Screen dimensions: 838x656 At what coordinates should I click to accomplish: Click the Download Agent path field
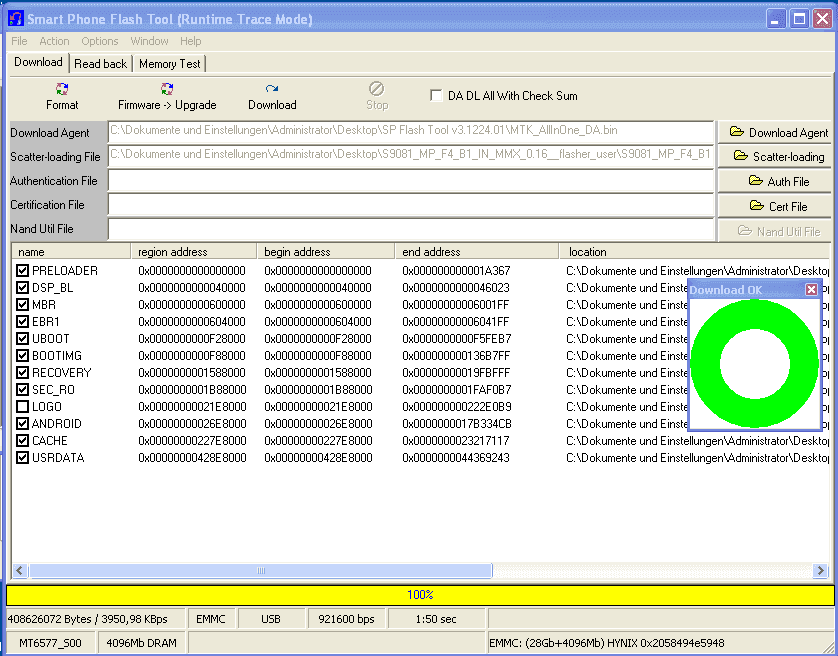pos(410,131)
